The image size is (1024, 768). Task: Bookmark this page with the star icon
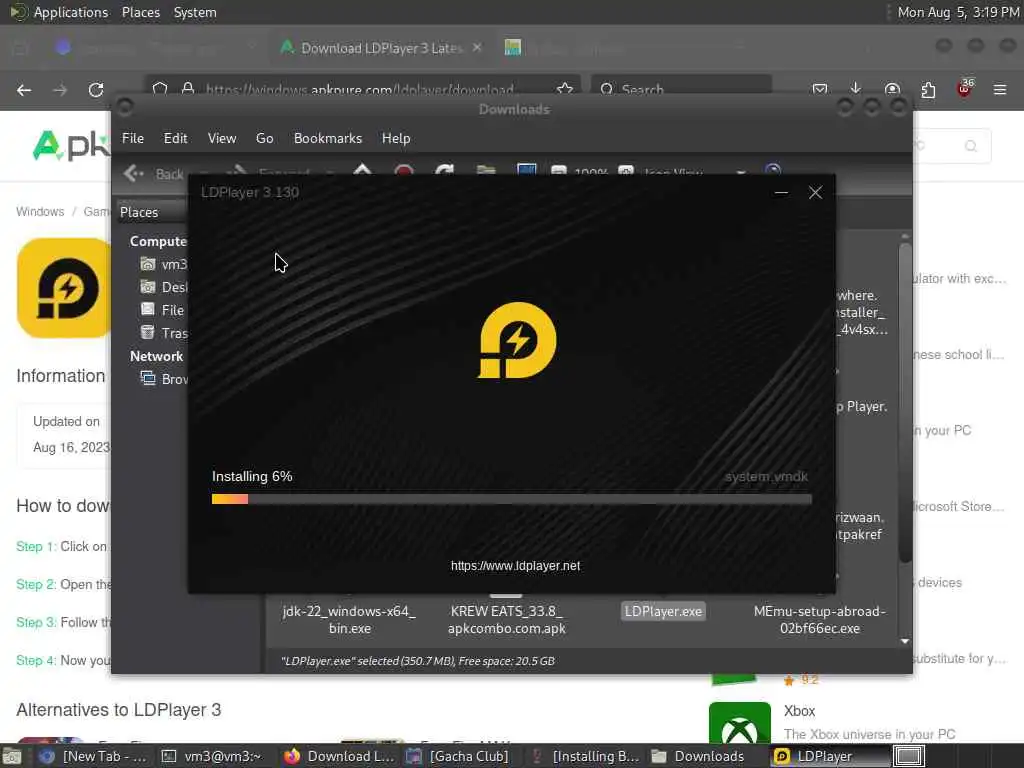565,89
